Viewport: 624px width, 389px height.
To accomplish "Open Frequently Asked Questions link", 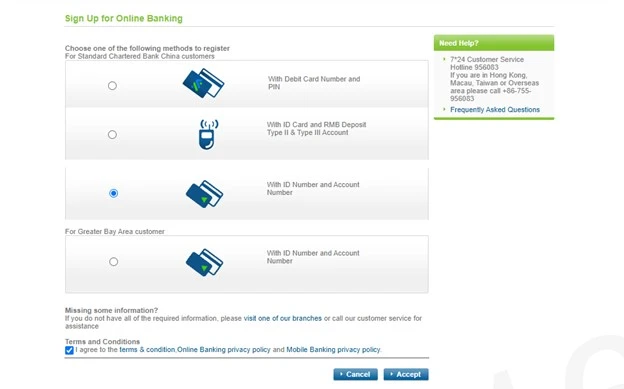I will tap(495, 109).
